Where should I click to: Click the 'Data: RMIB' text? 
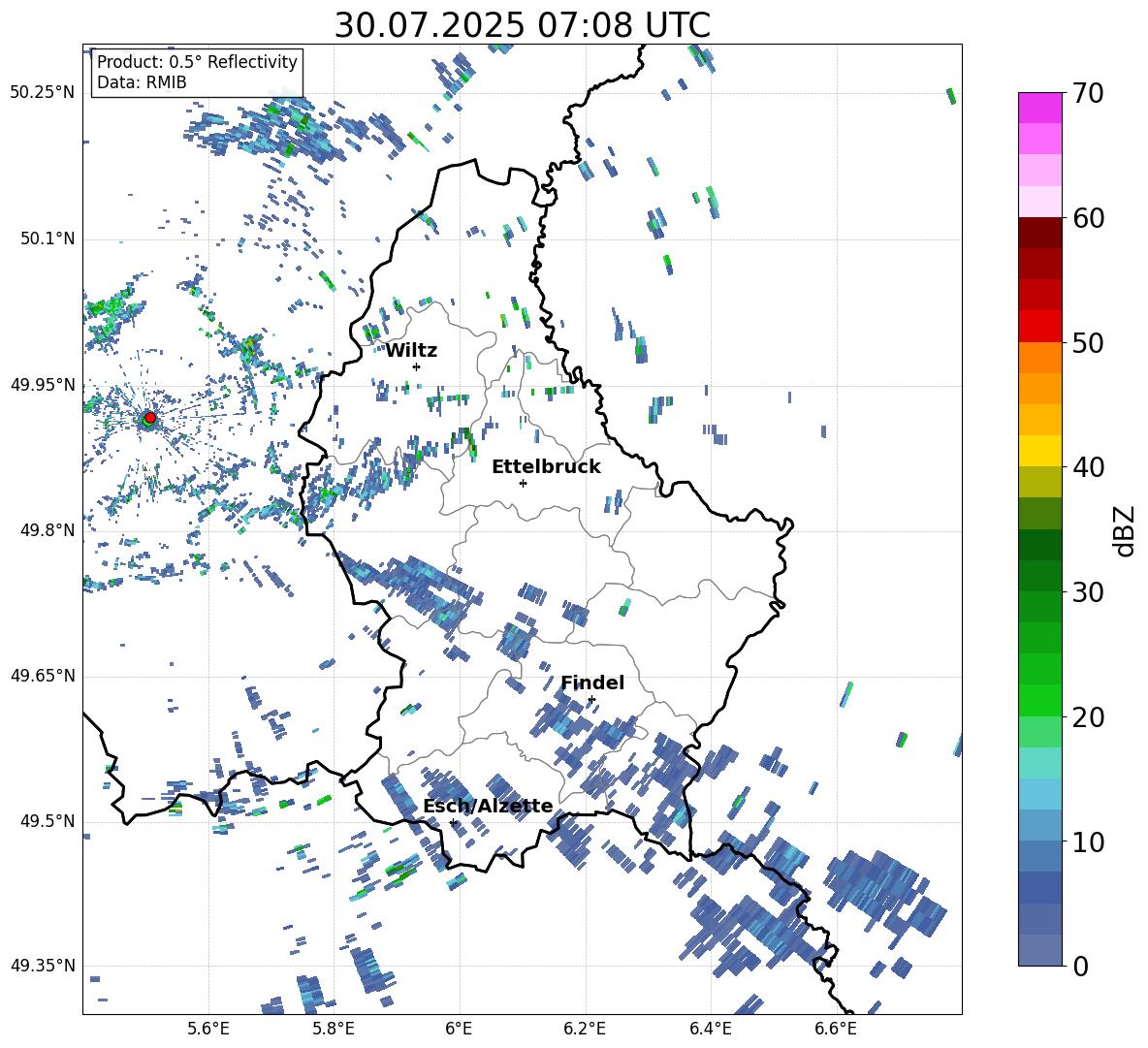(142, 82)
